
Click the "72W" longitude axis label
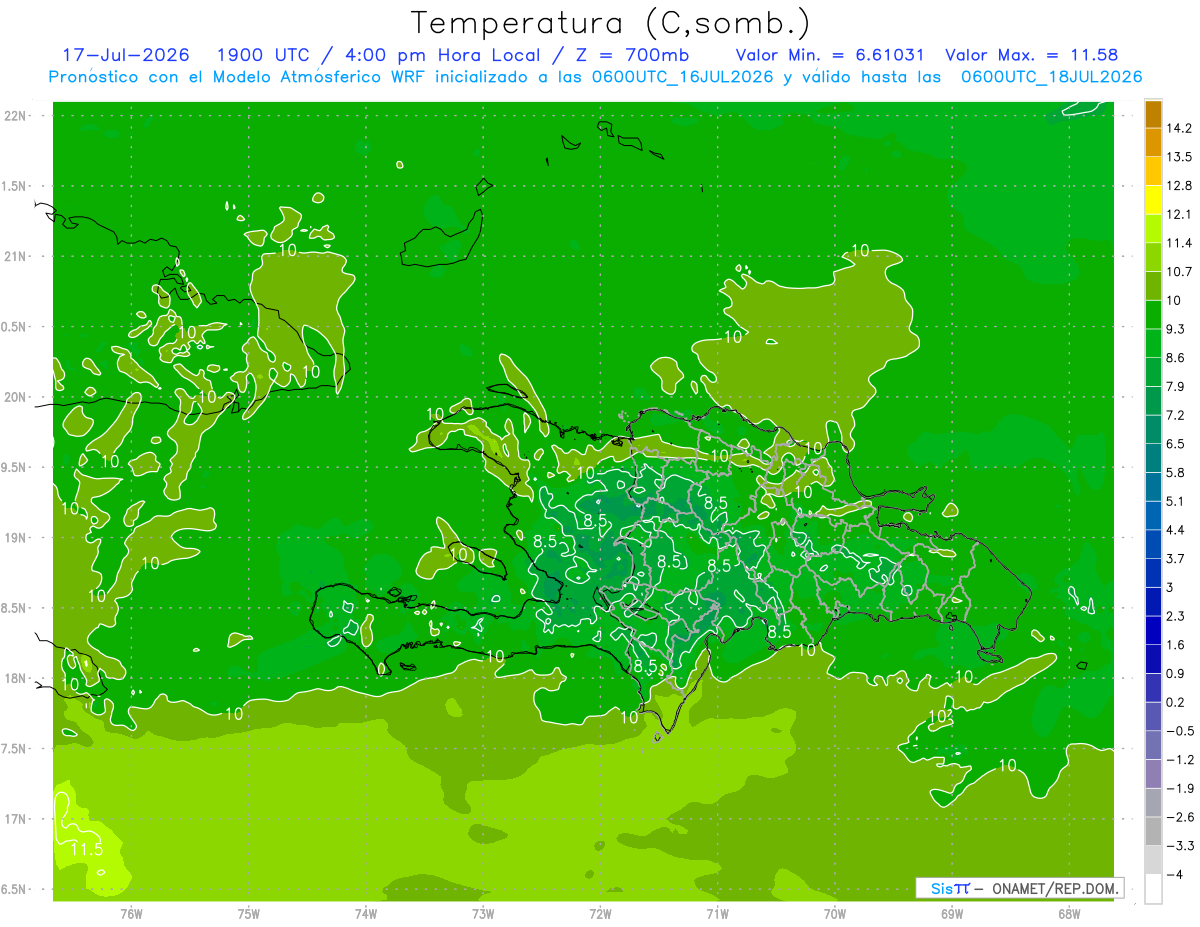coord(600,914)
